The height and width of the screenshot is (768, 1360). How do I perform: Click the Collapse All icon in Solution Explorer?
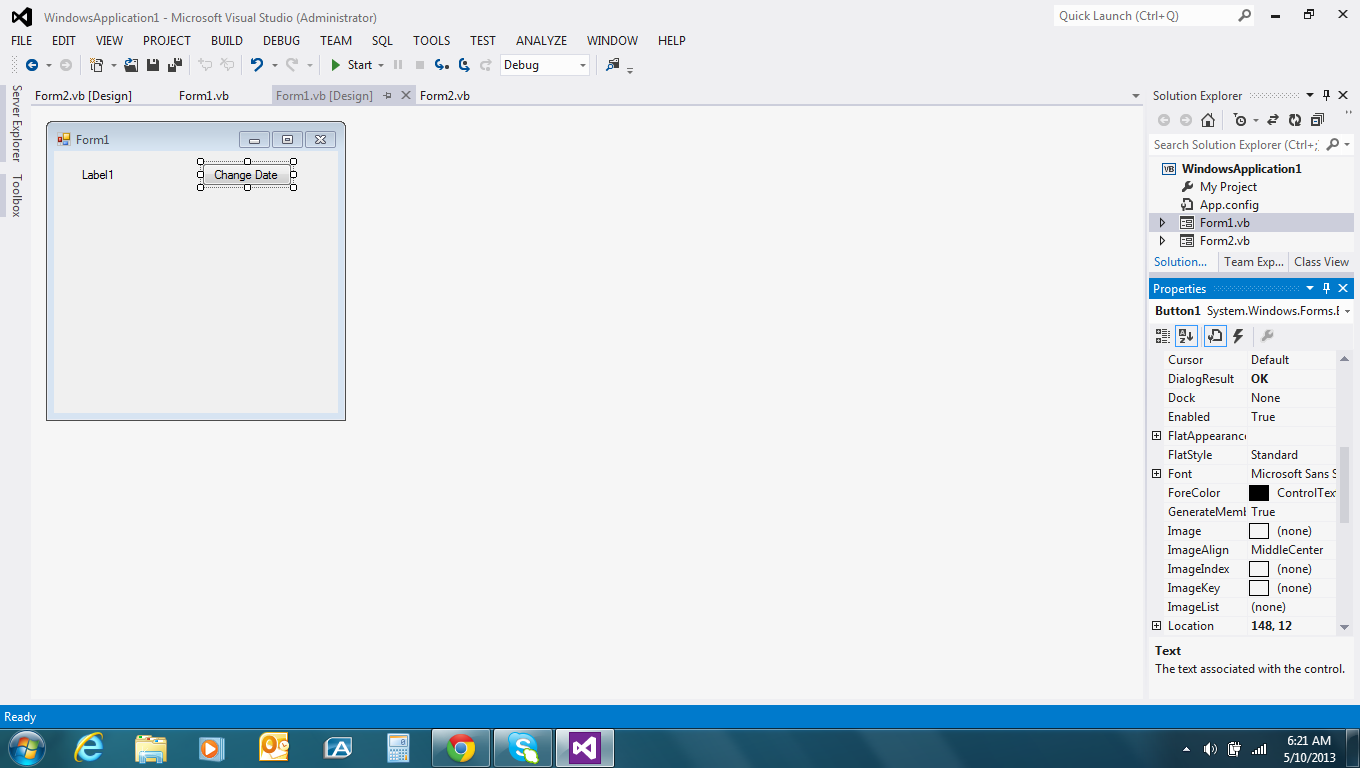point(1317,120)
